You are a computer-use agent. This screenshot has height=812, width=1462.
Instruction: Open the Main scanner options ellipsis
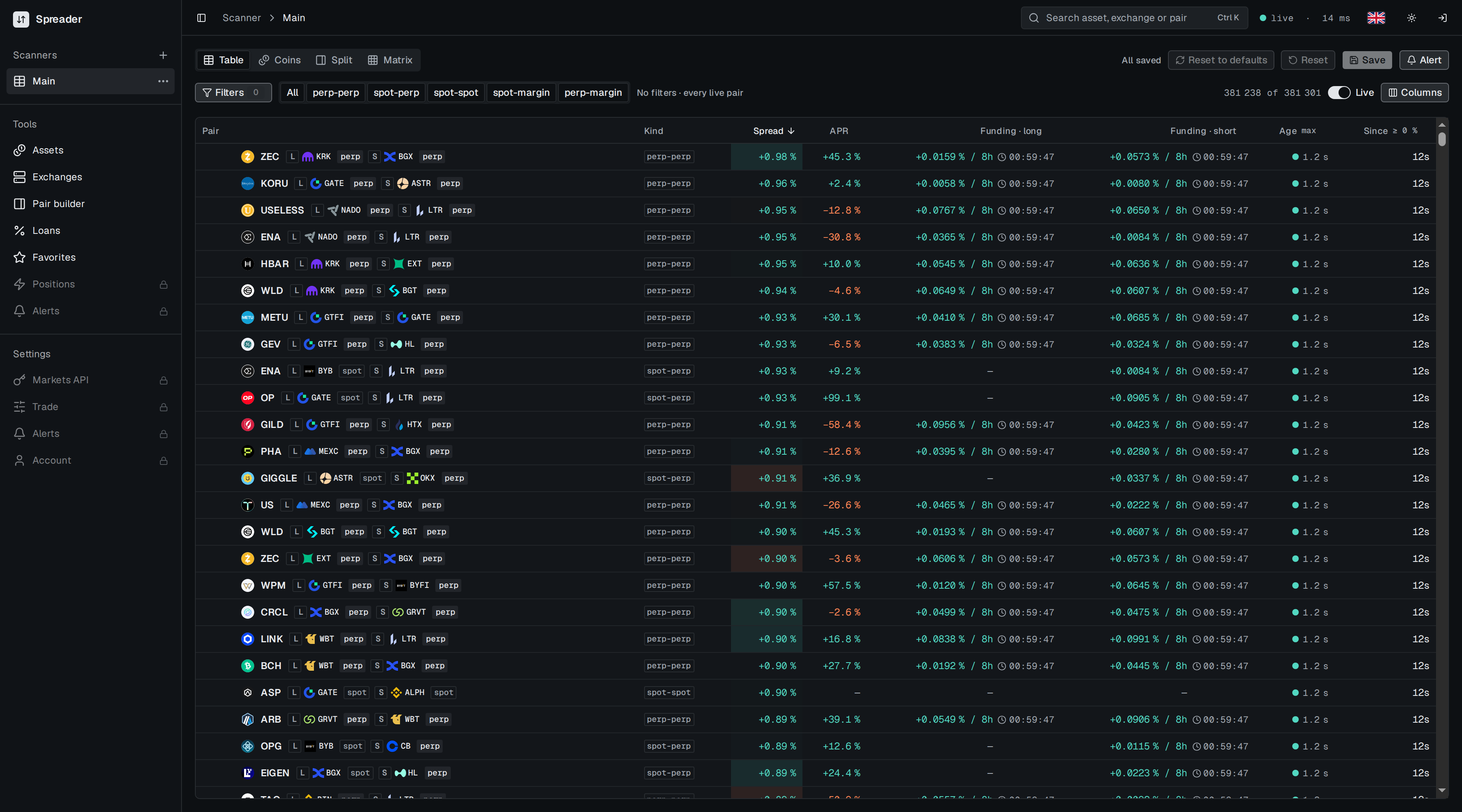pos(163,81)
